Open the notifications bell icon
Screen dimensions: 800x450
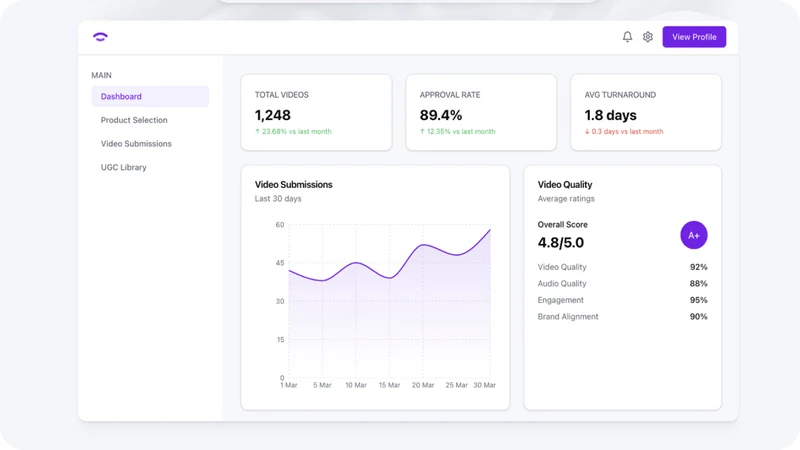(627, 37)
